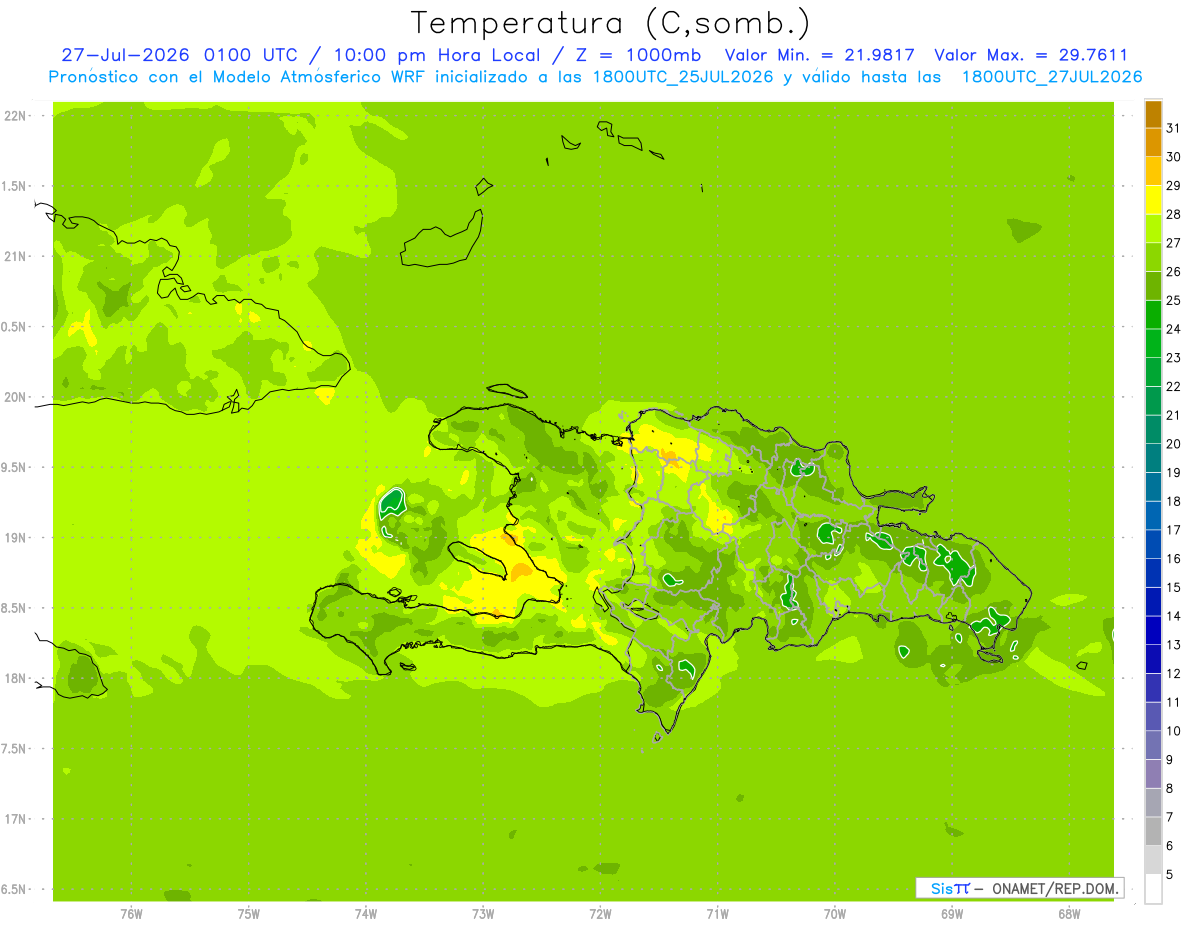1200x927 pixels.
Task: Select the '27-Jul-2026 0100 UTC' timestamp
Action: 179,55
